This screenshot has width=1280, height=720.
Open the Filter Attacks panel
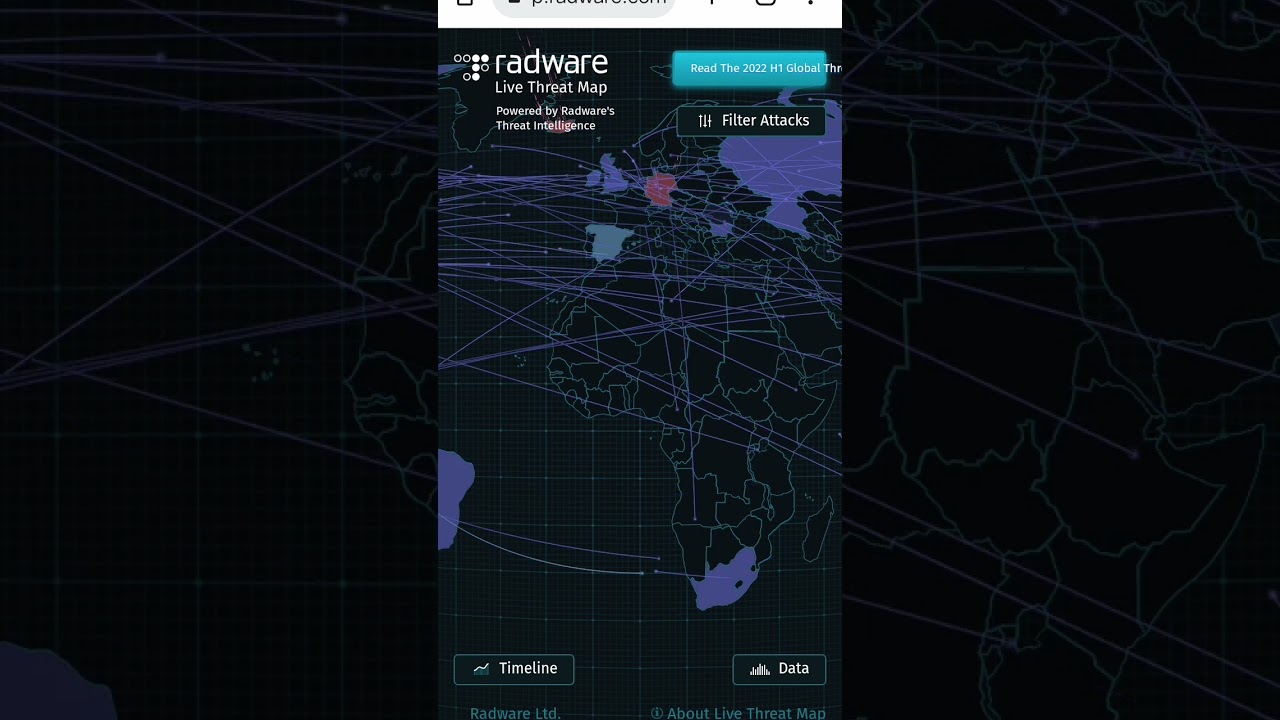tap(752, 120)
